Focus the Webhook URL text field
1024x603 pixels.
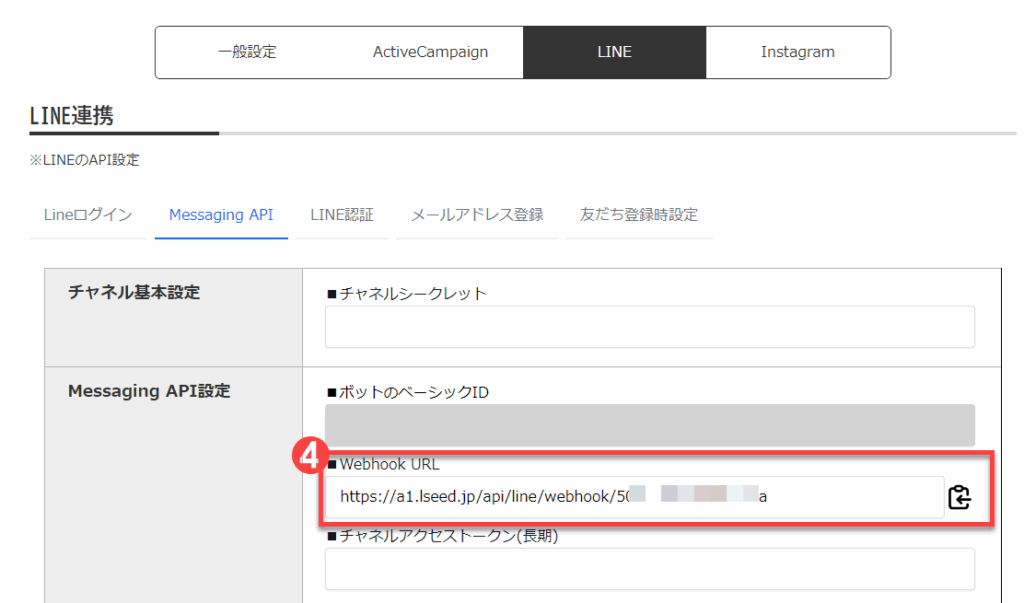pos(633,497)
